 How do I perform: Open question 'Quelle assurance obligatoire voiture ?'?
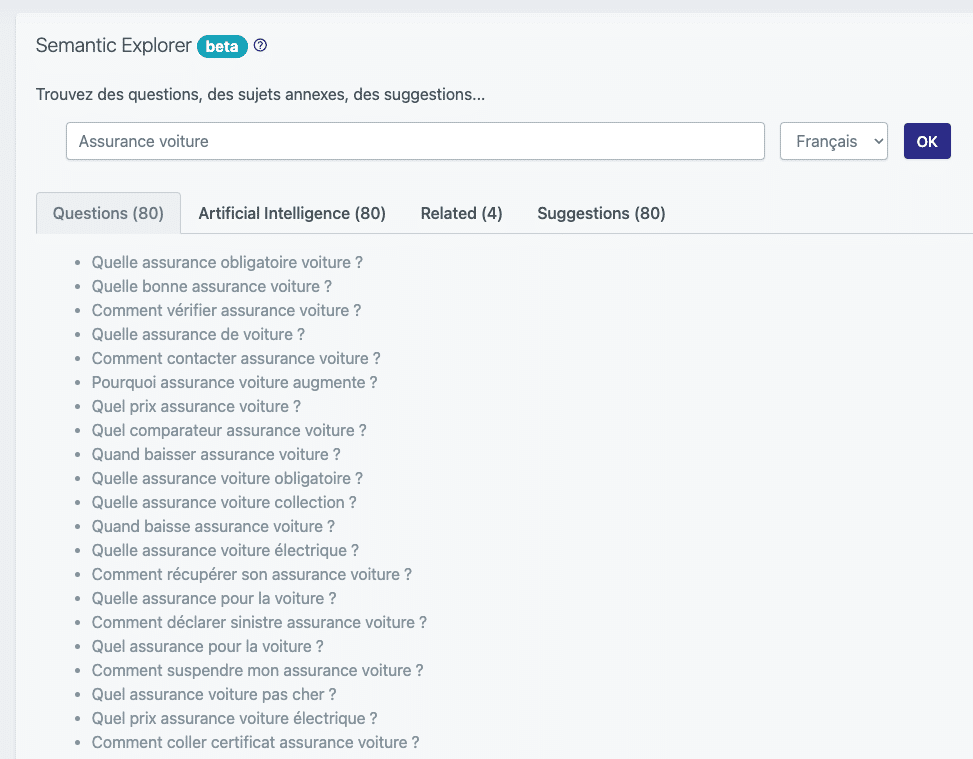(227, 262)
